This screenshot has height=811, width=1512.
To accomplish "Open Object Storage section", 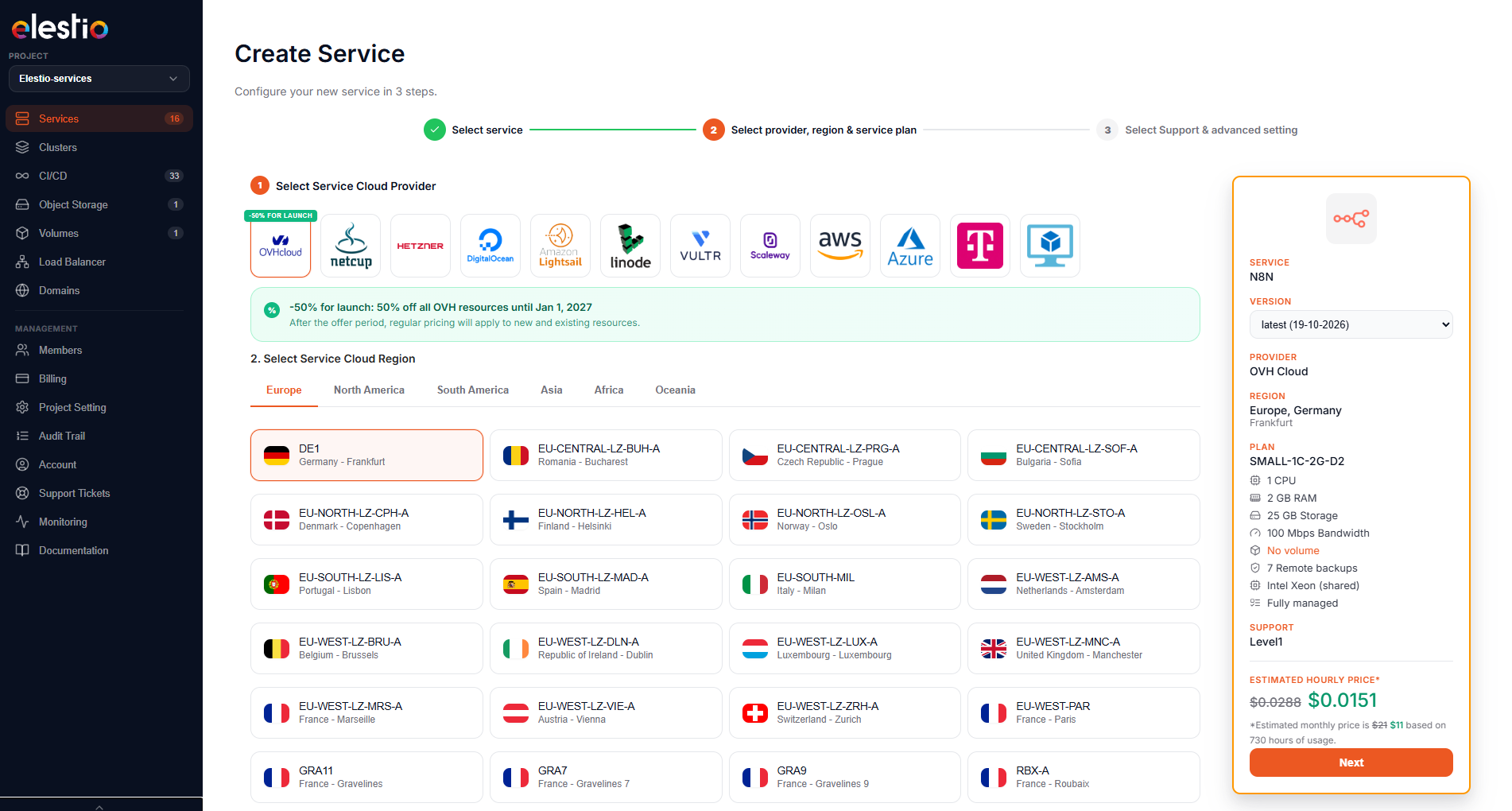I will [x=99, y=204].
